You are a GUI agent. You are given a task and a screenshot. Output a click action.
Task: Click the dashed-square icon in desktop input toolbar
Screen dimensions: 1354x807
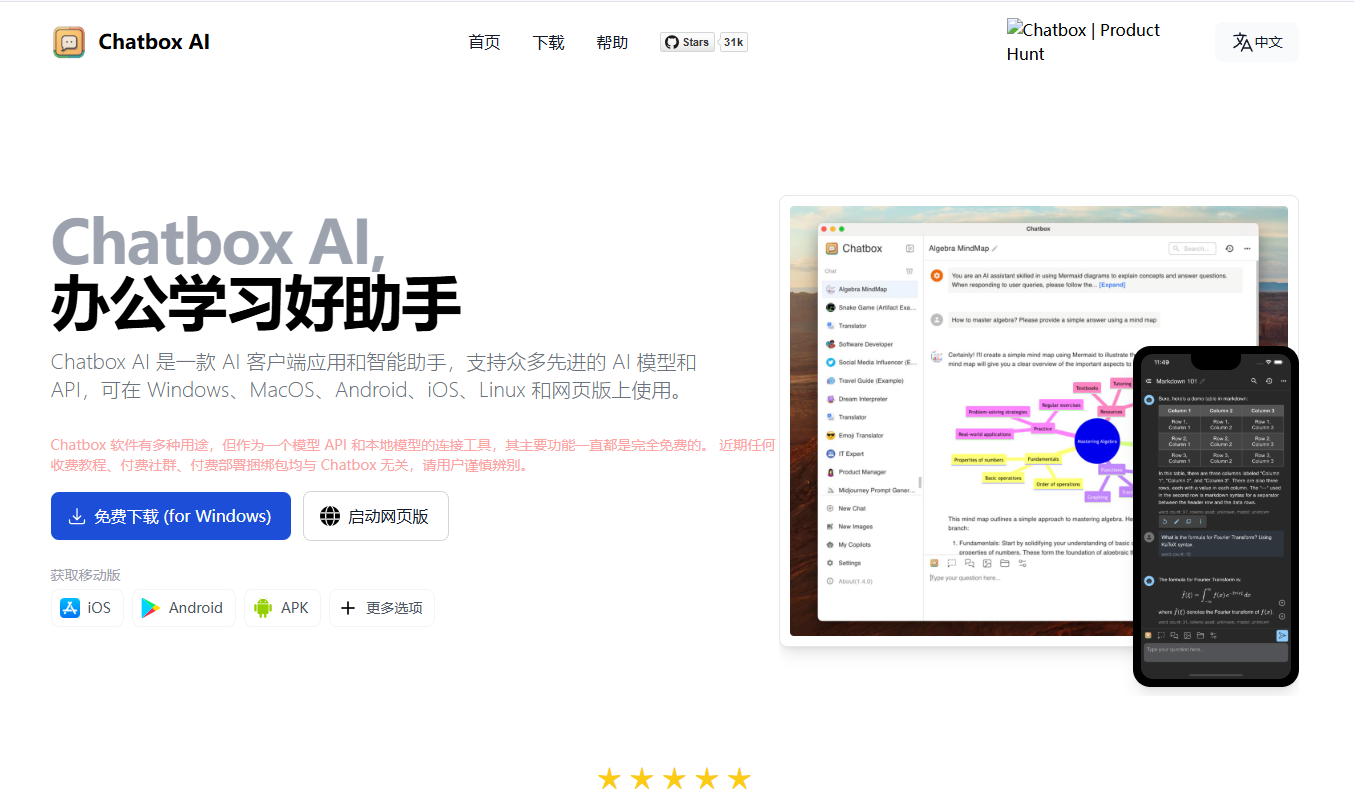pyautogui.click(x=952, y=563)
